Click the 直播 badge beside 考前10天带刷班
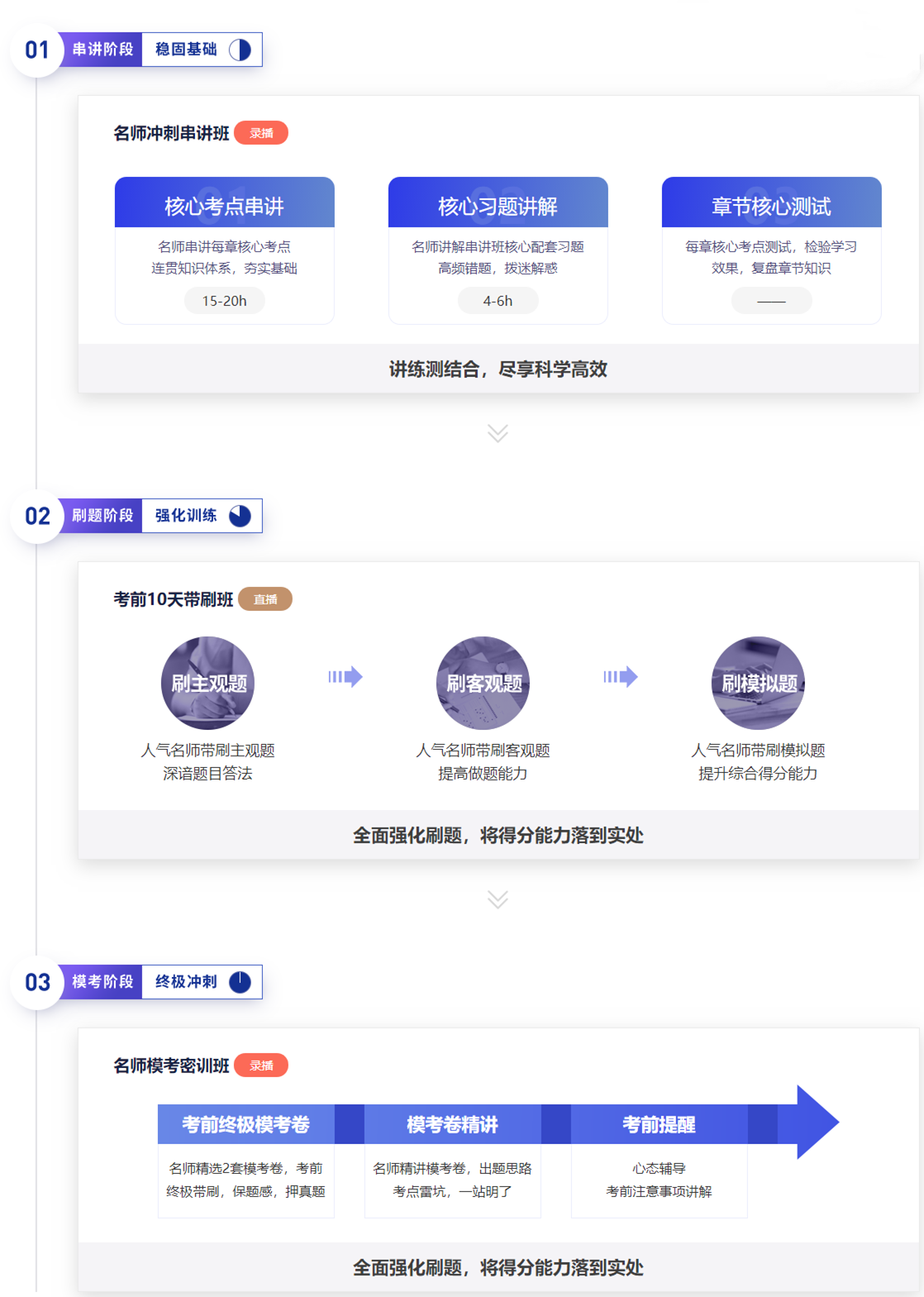 [265, 599]
